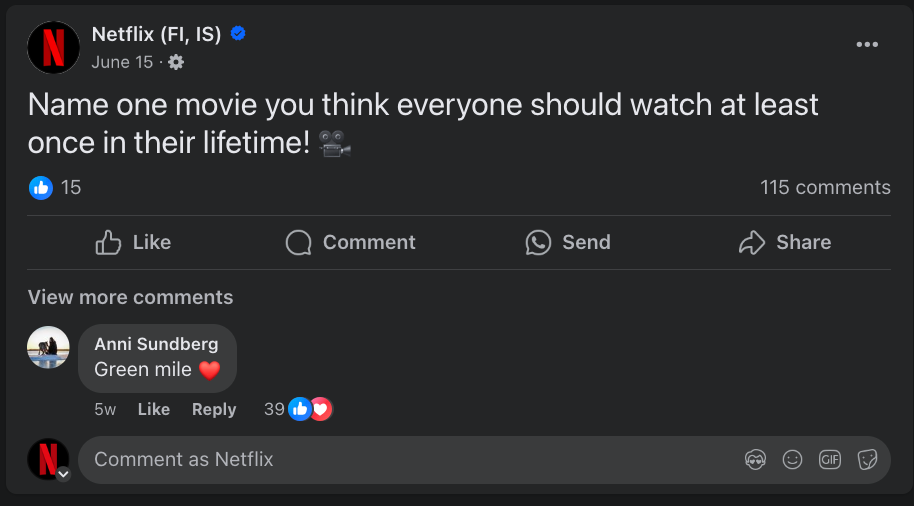Viewport: 914px width, 506px height.
Task: Open the avatar sticker picker icon
Action: click(x=755, y=460)
